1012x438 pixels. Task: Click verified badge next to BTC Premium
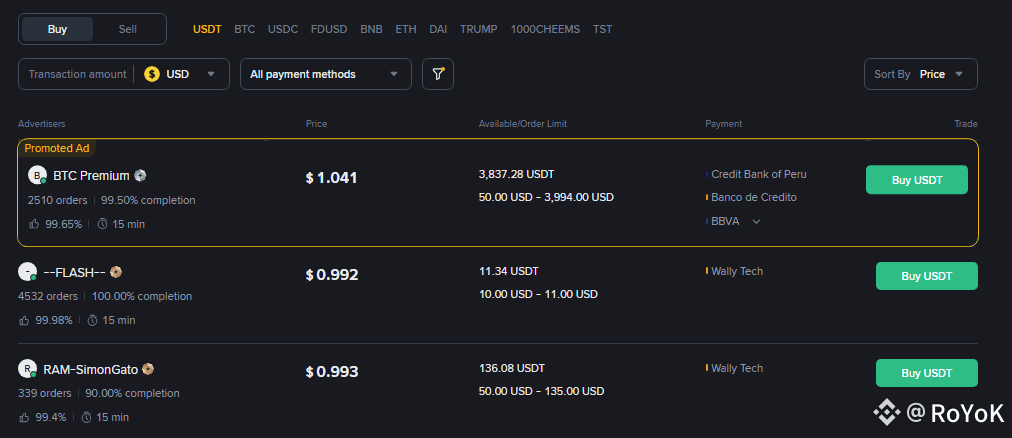141,176
